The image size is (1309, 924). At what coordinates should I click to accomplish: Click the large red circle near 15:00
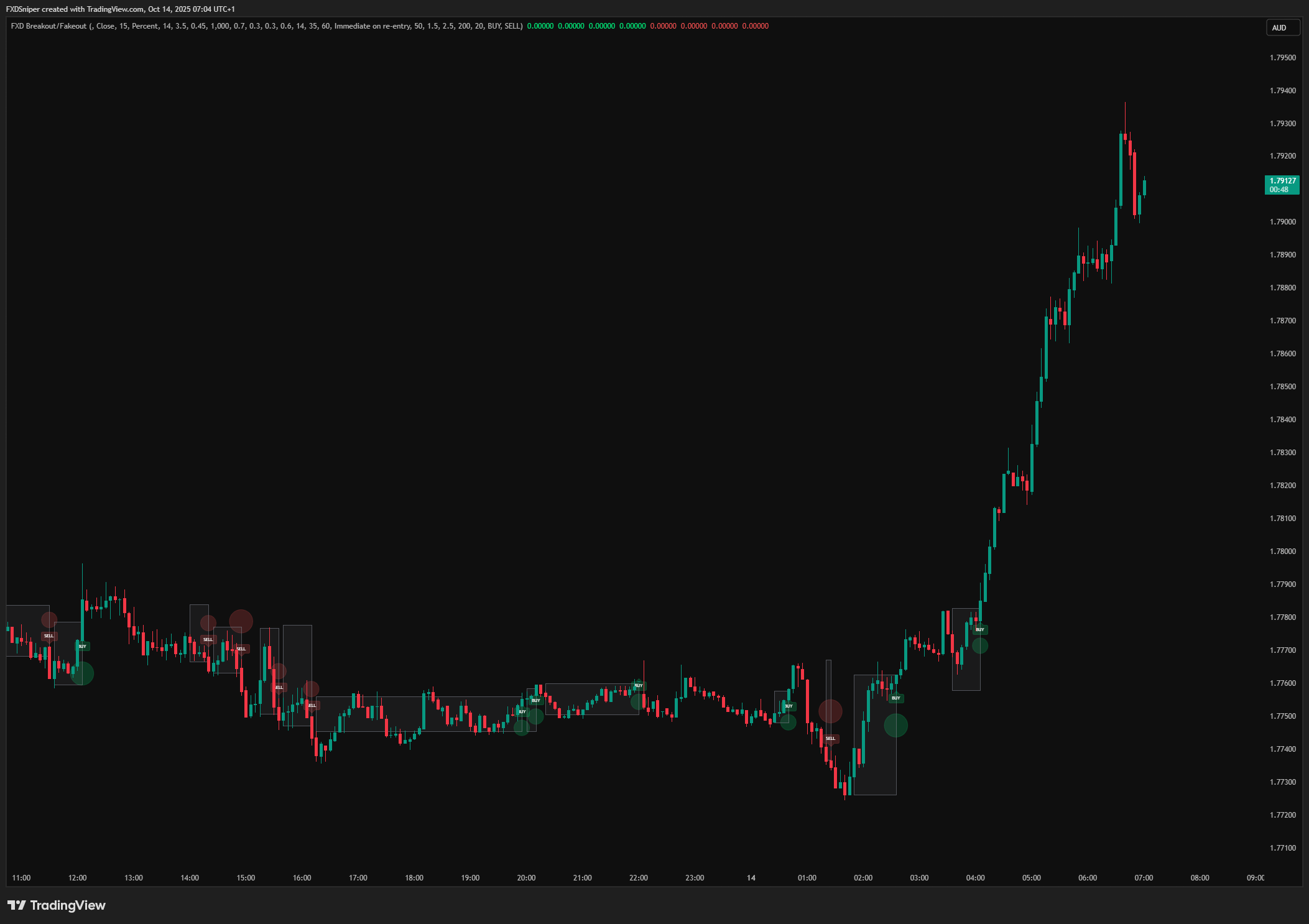241,621
